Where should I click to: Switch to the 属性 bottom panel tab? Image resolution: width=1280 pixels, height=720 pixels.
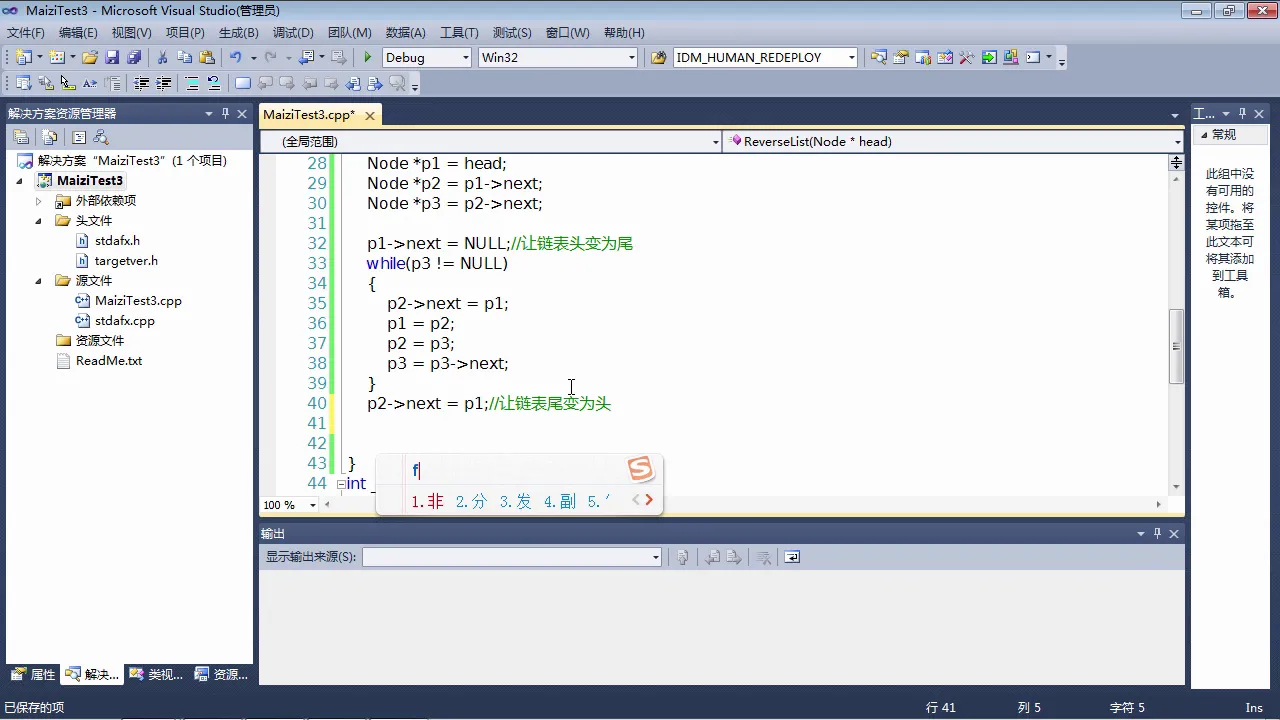click(x=33, y=675)
